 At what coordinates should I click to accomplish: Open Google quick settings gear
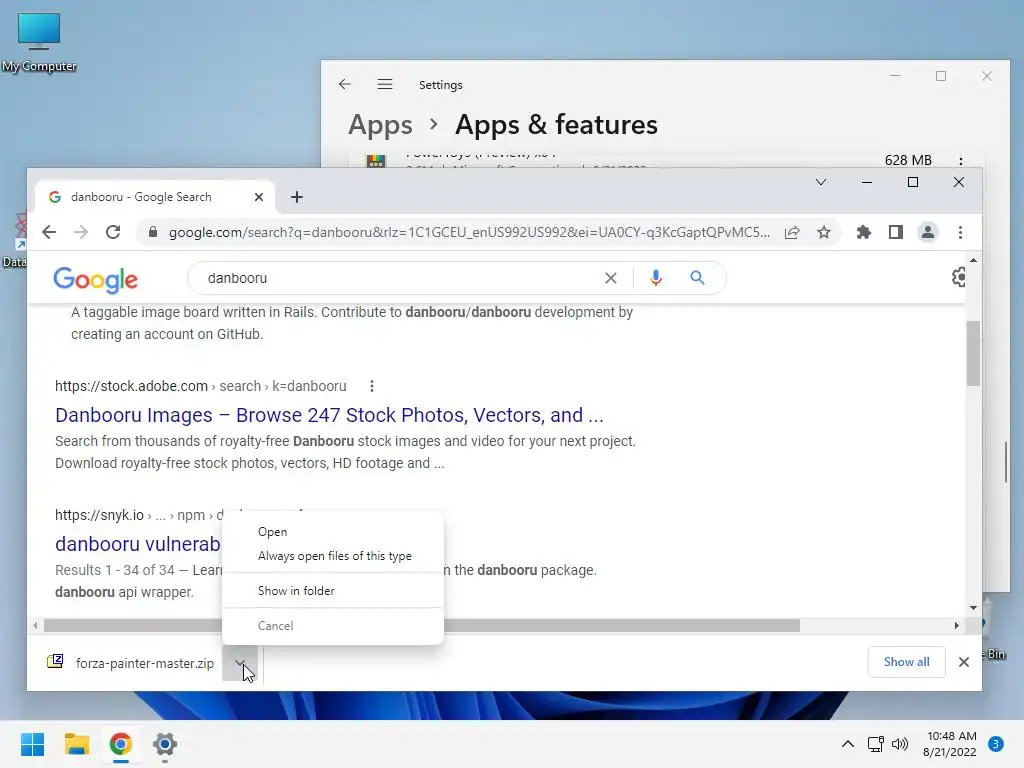pyautogui.click(x=959, y=278)
